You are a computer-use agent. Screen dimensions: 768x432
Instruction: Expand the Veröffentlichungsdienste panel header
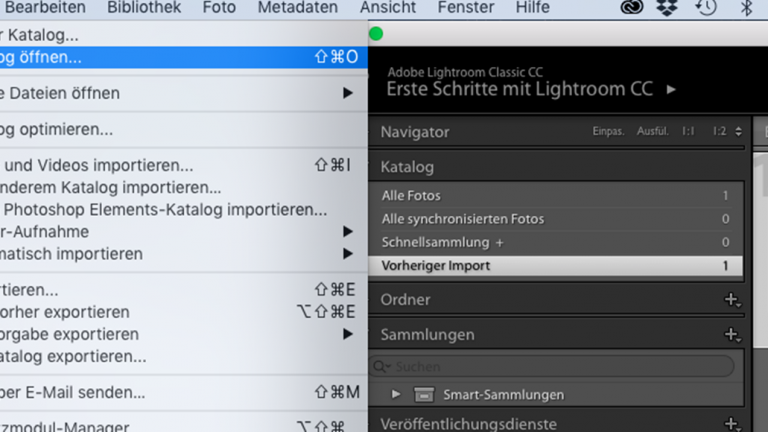coord(469,424)
